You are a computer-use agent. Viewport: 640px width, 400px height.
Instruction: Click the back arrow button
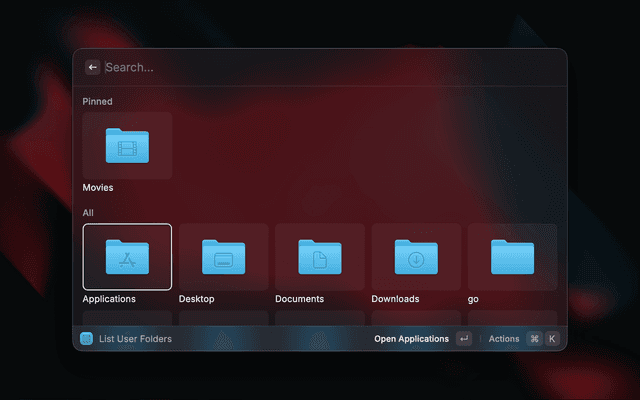pos(93,67)
